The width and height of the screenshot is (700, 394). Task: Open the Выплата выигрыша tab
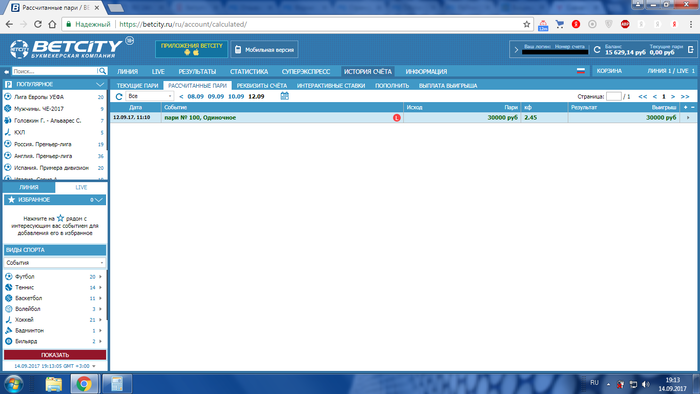click(448, 85)
